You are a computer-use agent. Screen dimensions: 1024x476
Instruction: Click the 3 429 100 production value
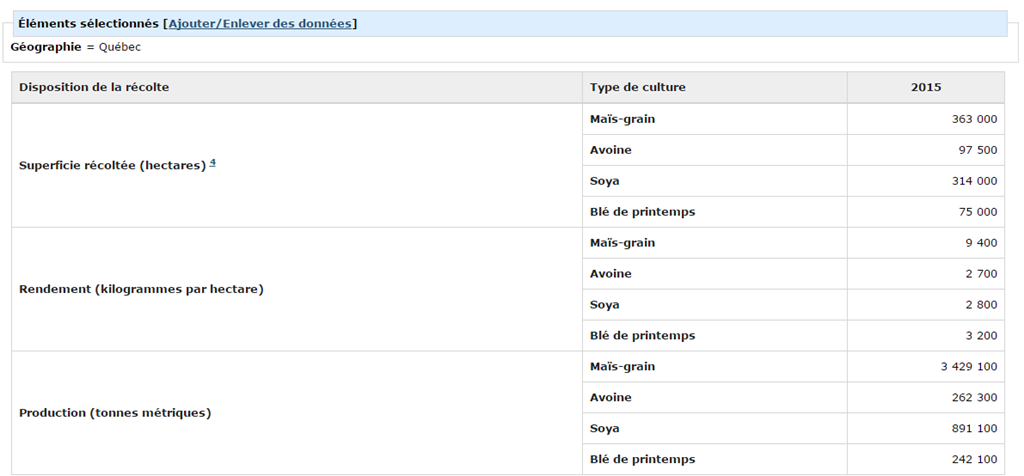968,367
